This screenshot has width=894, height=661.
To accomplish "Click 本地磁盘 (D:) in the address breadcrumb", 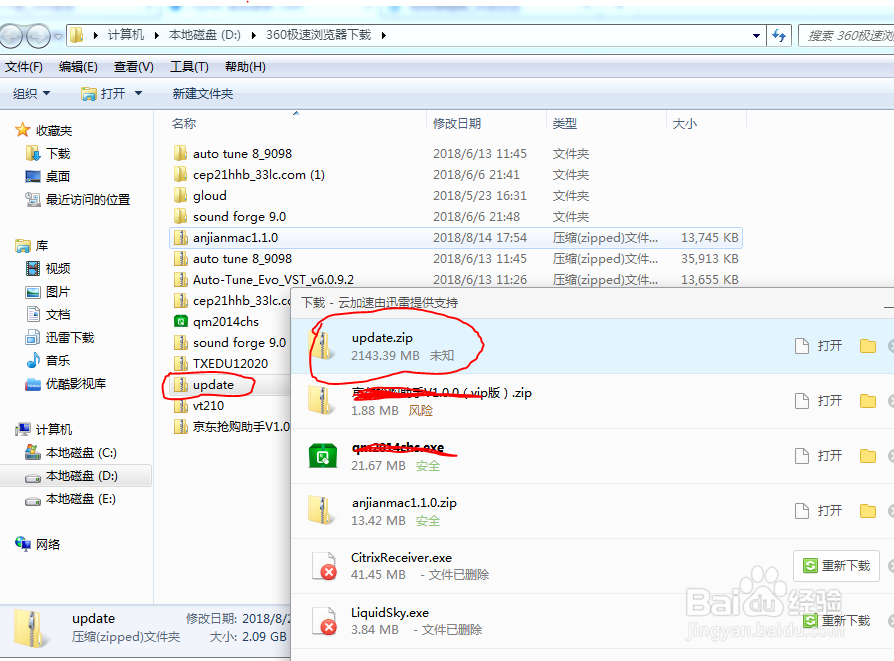I will click(205, 35).
